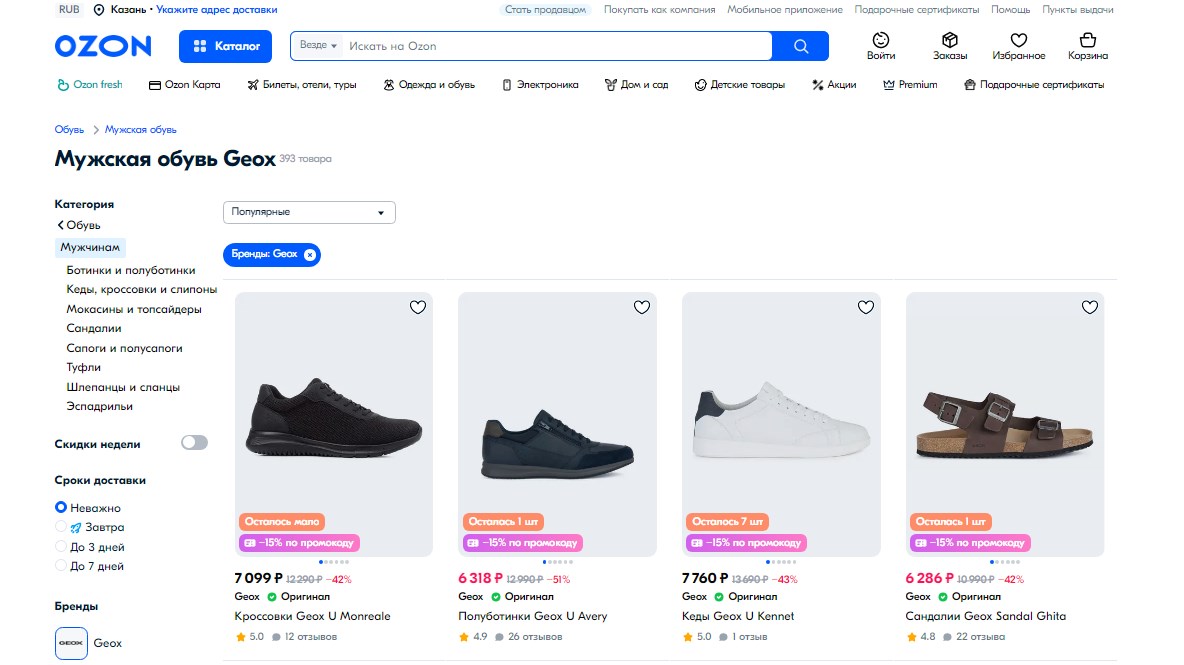Select the Туфли category
This screenshot has width=1184, height=665.
(83, 368)
